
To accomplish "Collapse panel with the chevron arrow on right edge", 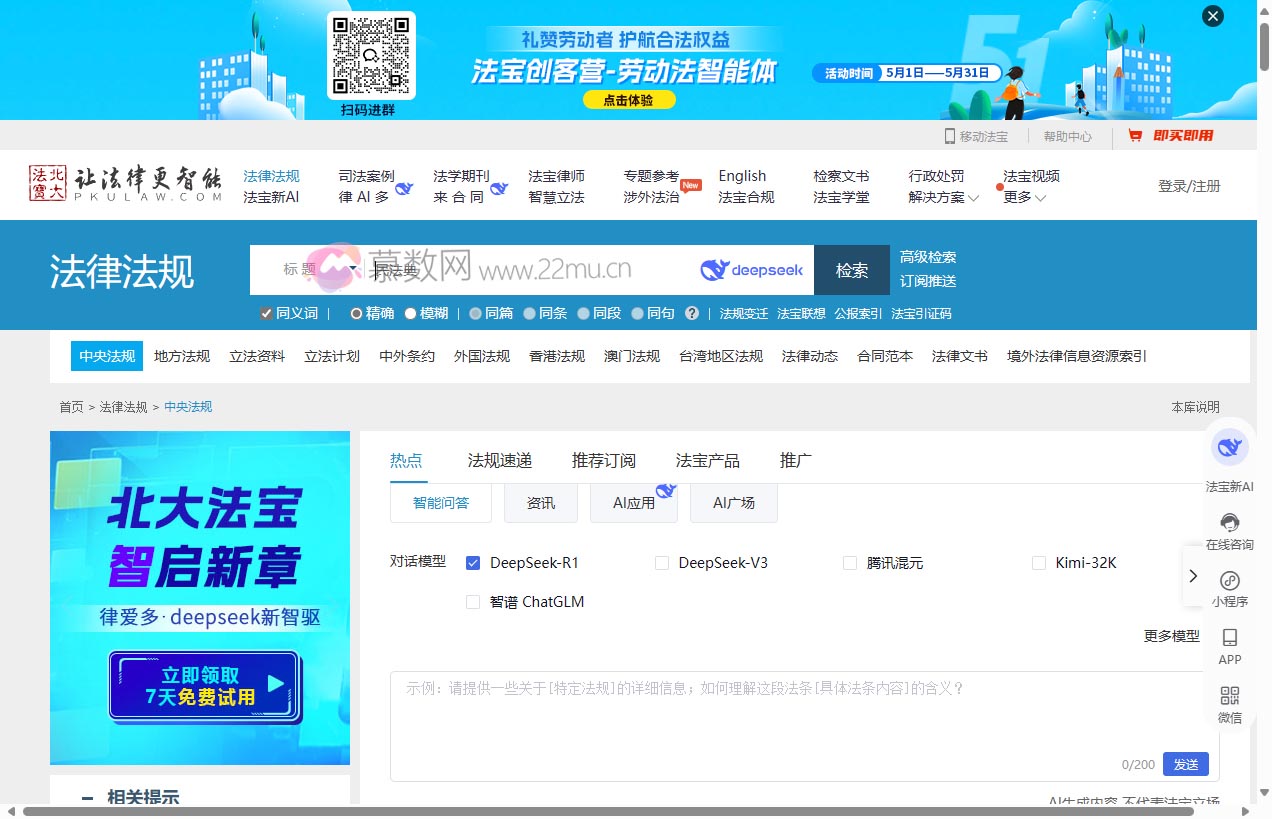I will click(1193, 576).
